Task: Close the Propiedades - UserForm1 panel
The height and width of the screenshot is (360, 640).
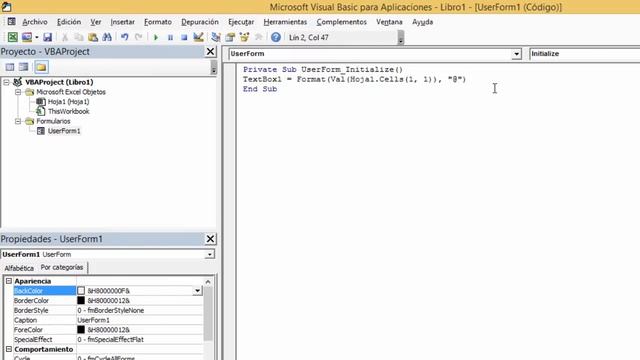Action: [210, 239]
